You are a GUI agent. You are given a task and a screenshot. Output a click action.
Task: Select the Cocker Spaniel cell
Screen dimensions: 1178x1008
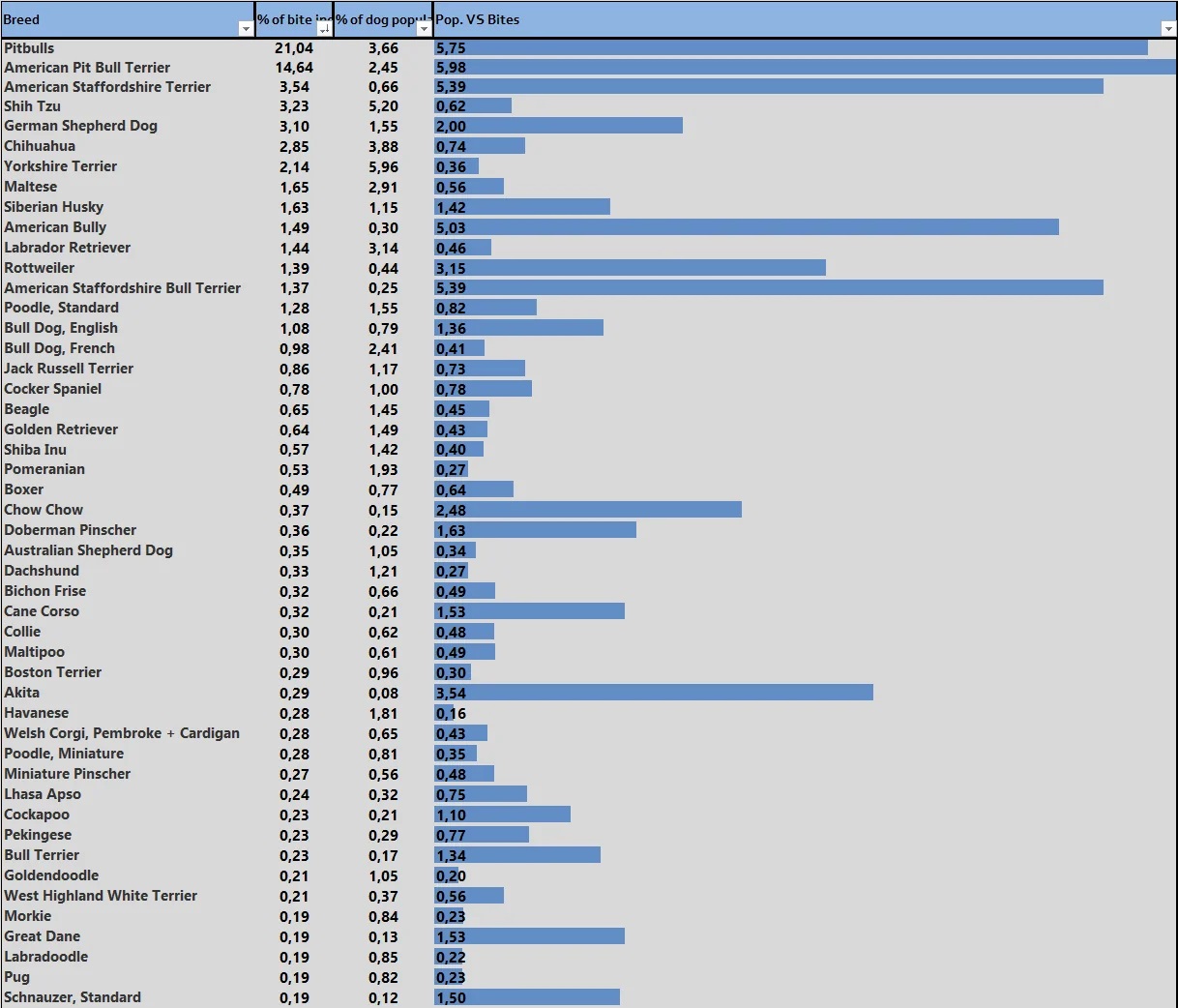[x=52, y=389]
